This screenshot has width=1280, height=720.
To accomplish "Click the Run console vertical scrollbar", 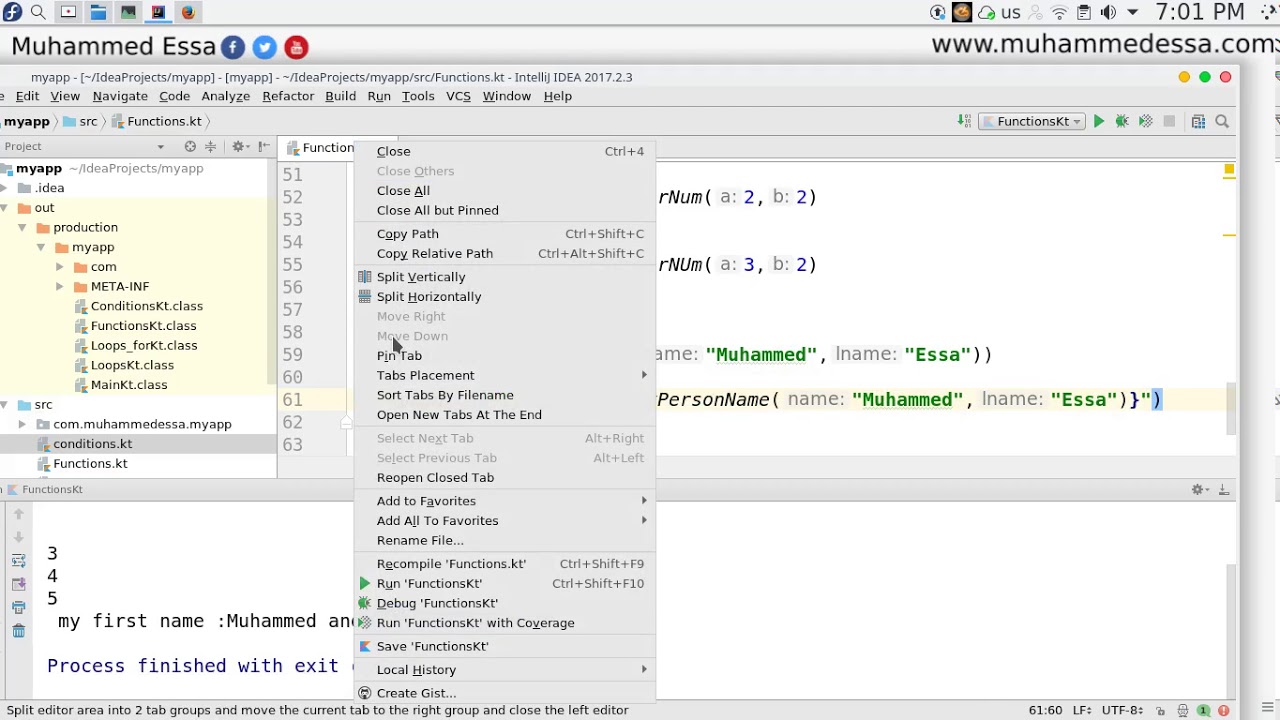I will [1232, 632].
